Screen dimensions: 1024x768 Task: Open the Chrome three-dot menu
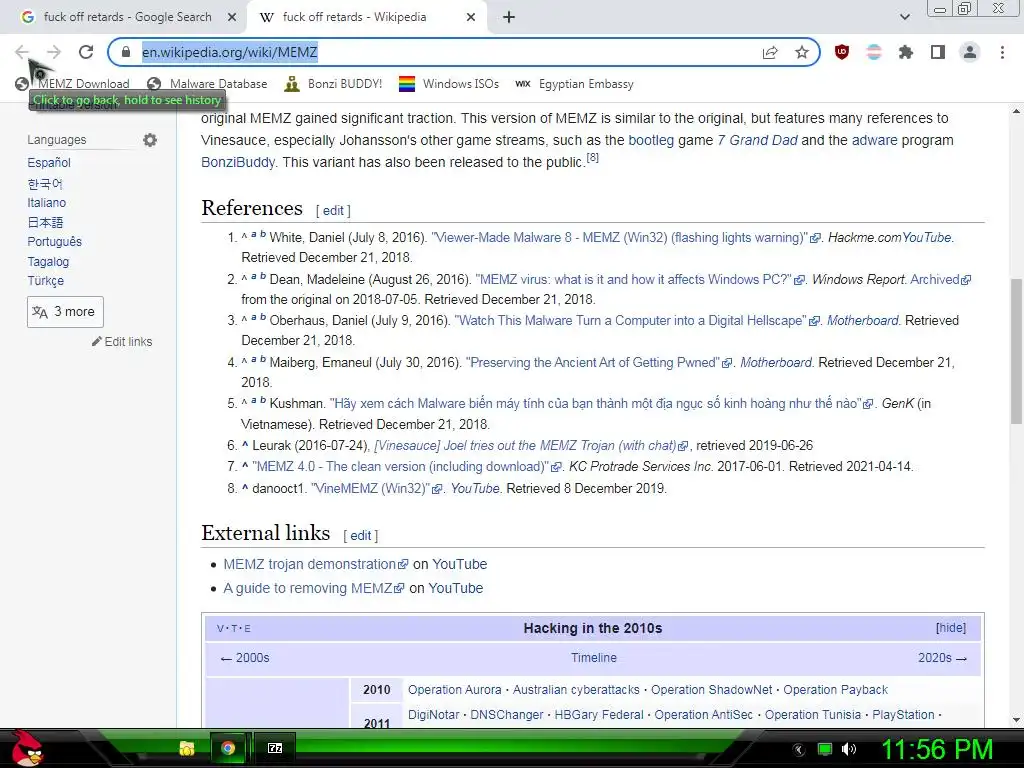(x=1002, y=52)
